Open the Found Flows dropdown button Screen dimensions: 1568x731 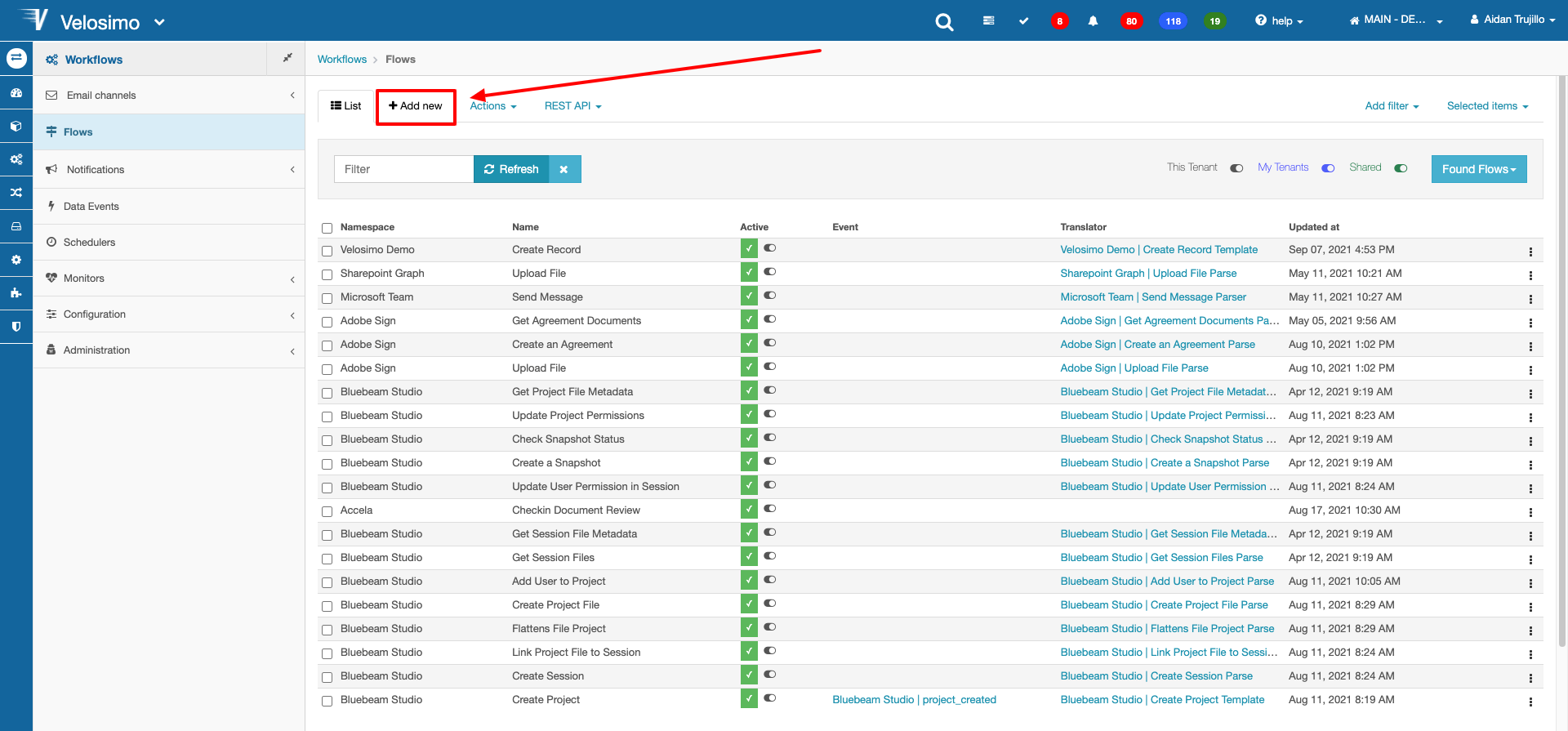pos(1479,169)
